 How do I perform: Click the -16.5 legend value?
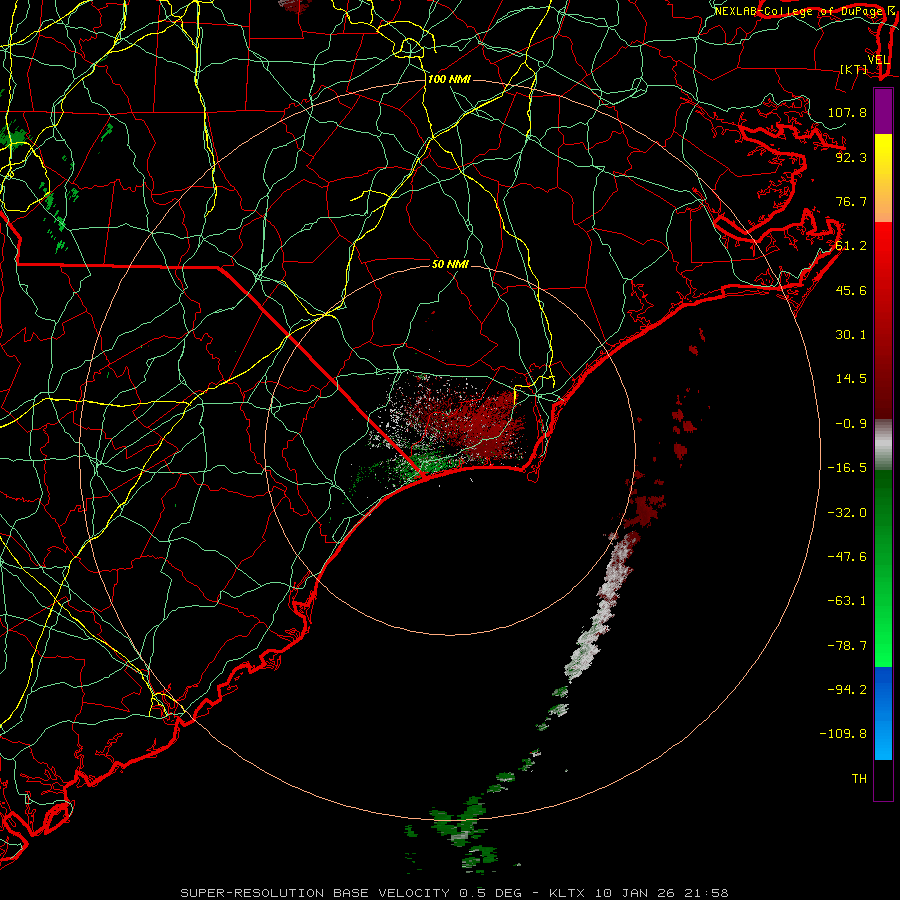847,468
